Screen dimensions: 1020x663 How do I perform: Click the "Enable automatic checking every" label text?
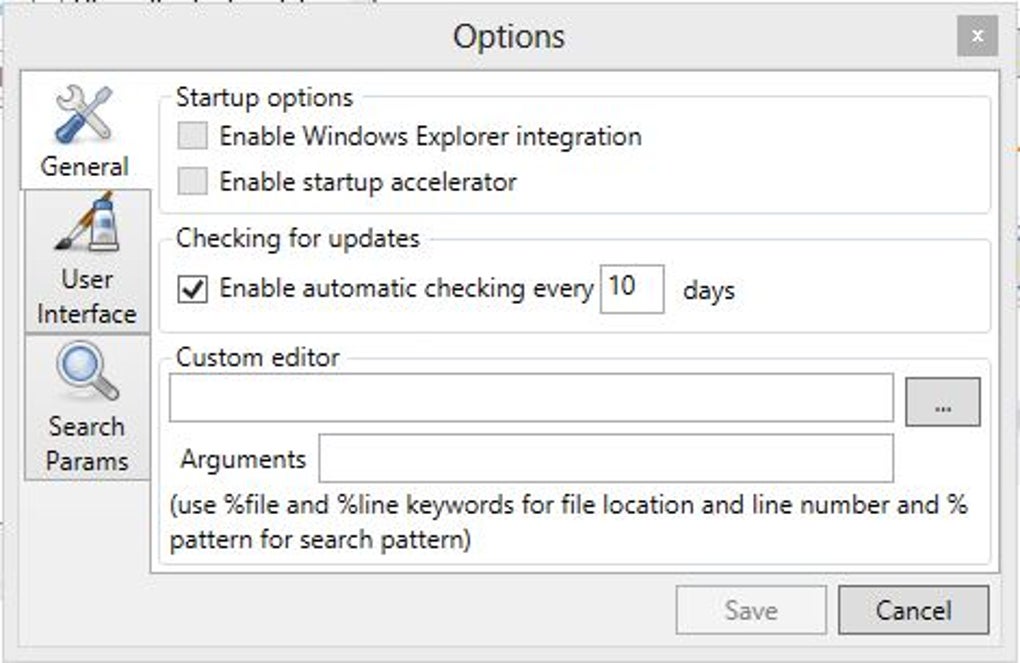point(406,289)
